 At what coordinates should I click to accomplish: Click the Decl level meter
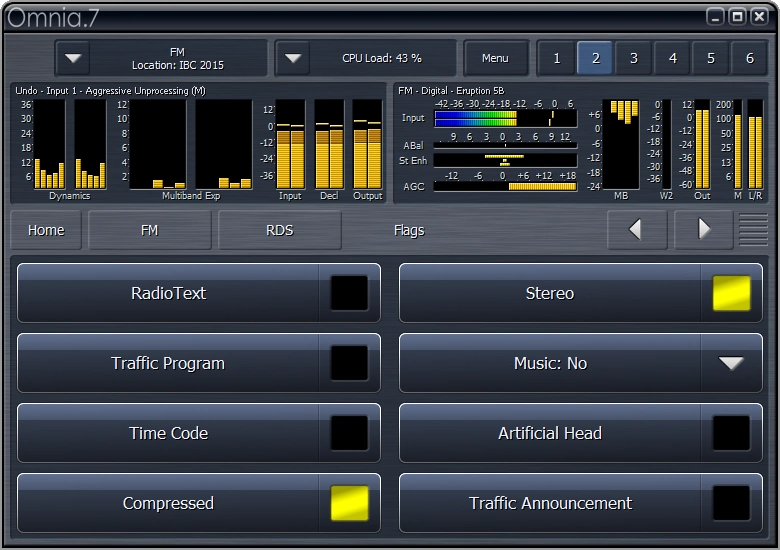click(329, 144)
